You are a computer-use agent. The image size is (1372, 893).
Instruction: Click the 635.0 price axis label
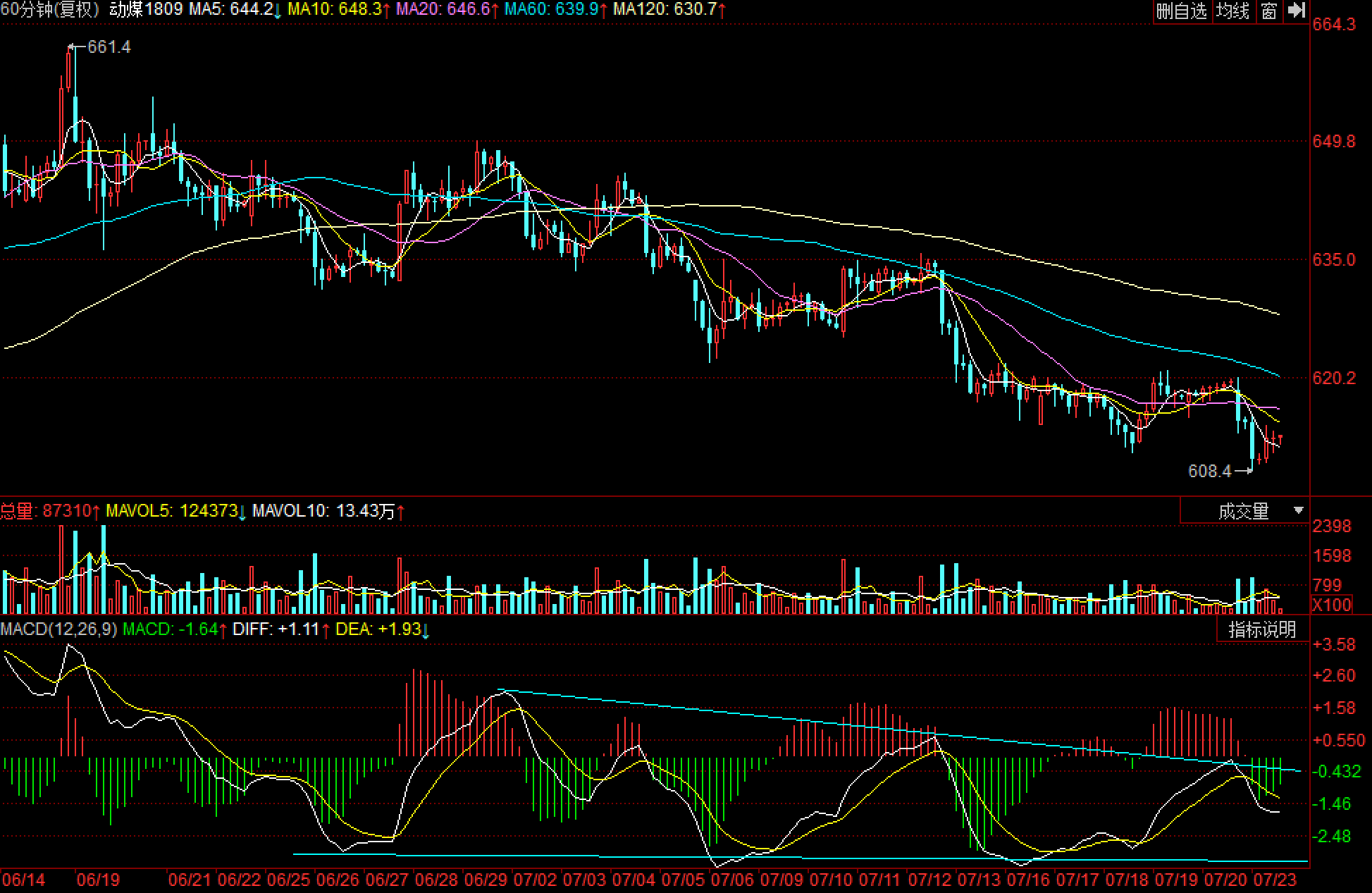tap(1333, 260)
